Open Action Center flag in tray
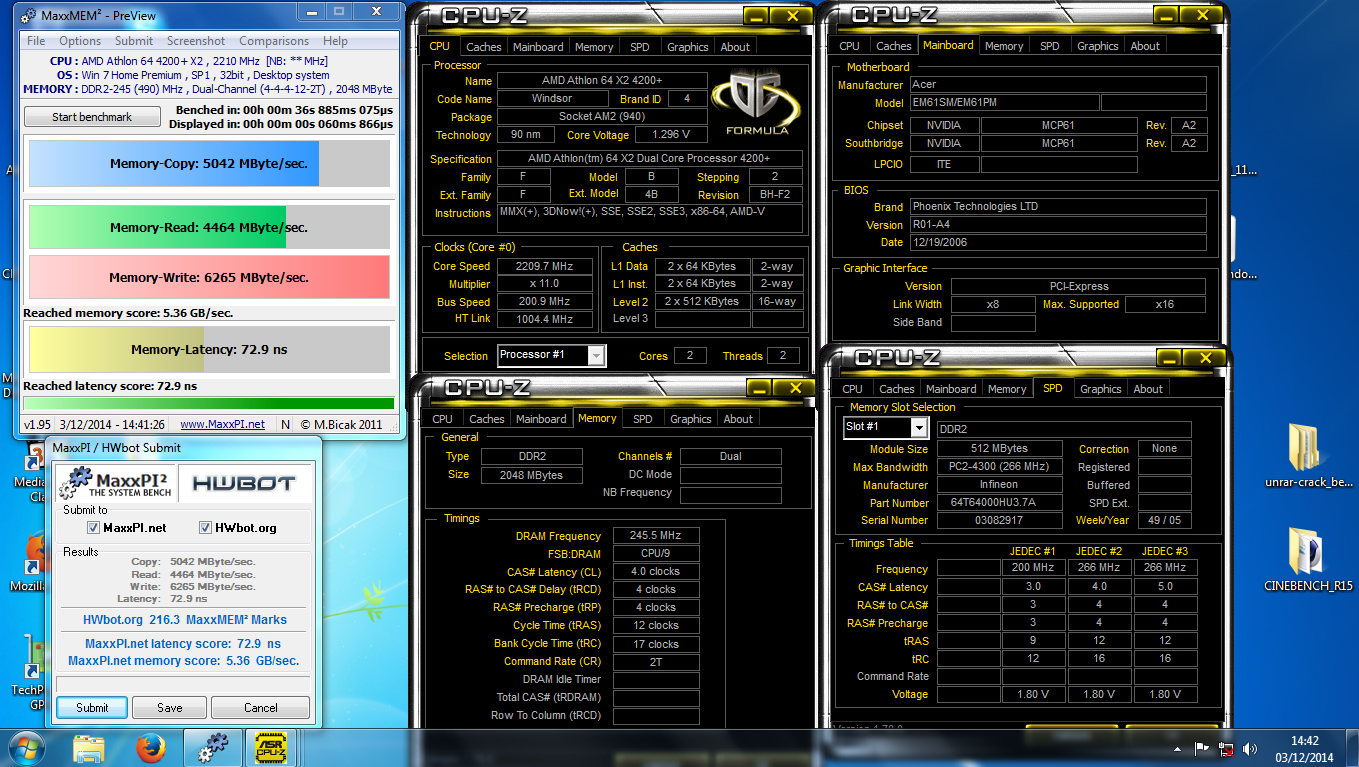This screenshot has width=1359, height=767. pyautogui.click(x=1203, y=749)
